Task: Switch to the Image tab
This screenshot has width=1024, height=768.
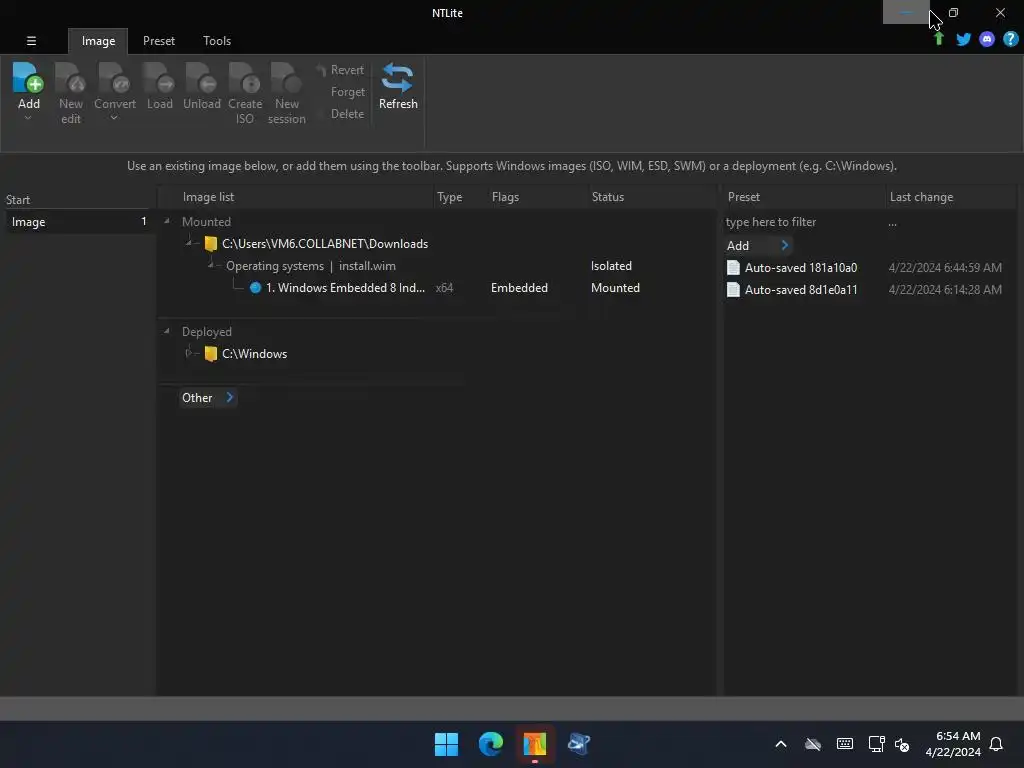Action: point(98,41)
